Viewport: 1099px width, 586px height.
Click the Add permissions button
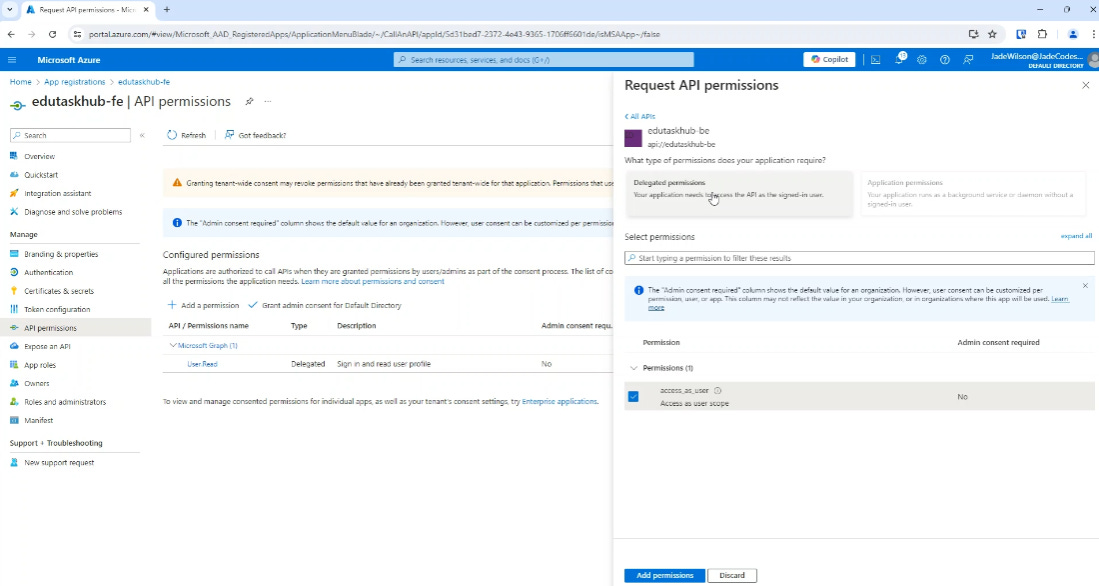(x=664, y=575)
